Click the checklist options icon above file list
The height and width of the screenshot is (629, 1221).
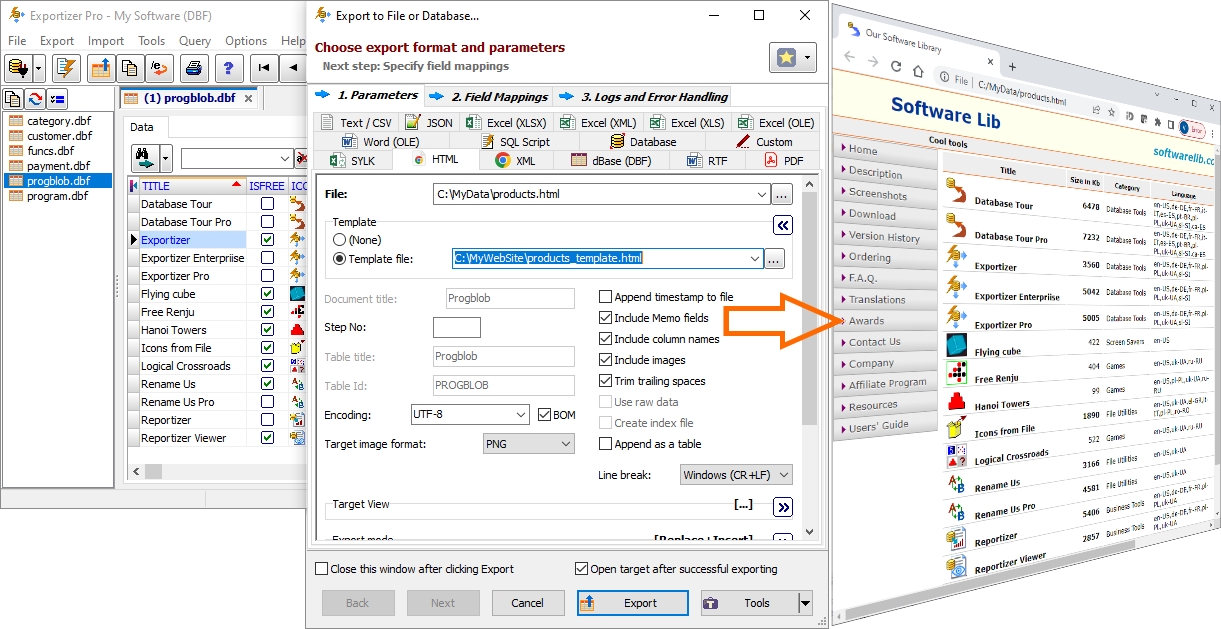click(56, 98)
